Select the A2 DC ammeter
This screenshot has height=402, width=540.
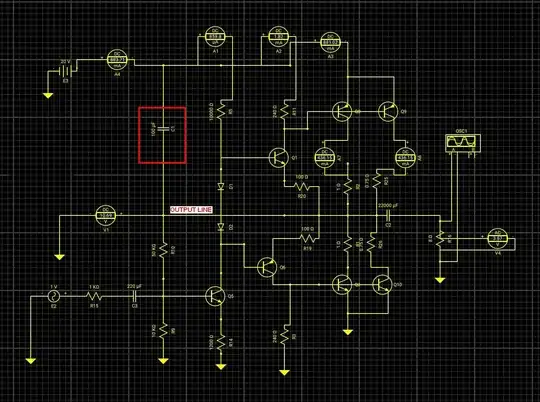(279, 37)
